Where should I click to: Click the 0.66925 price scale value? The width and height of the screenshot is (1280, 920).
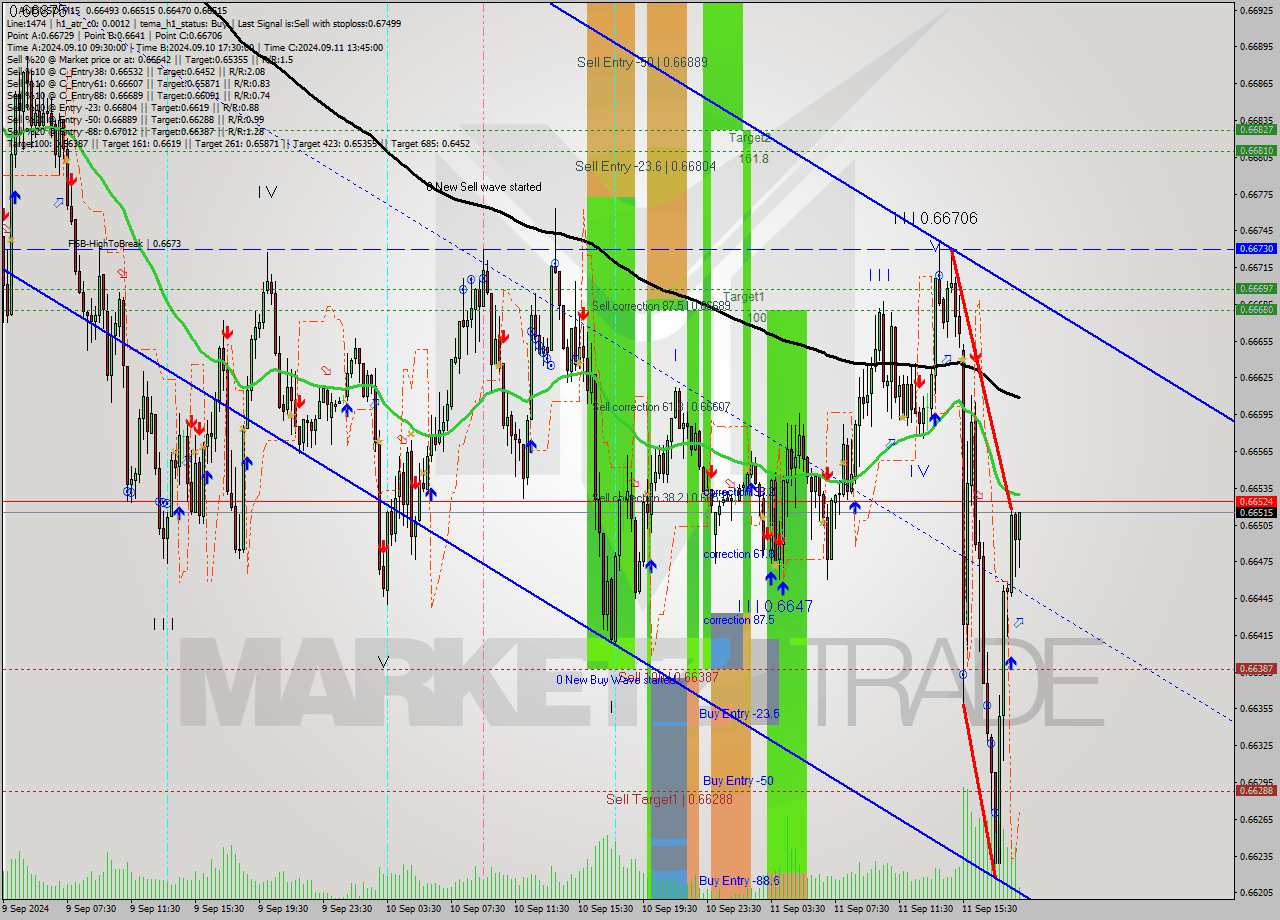pos(1256,10)
